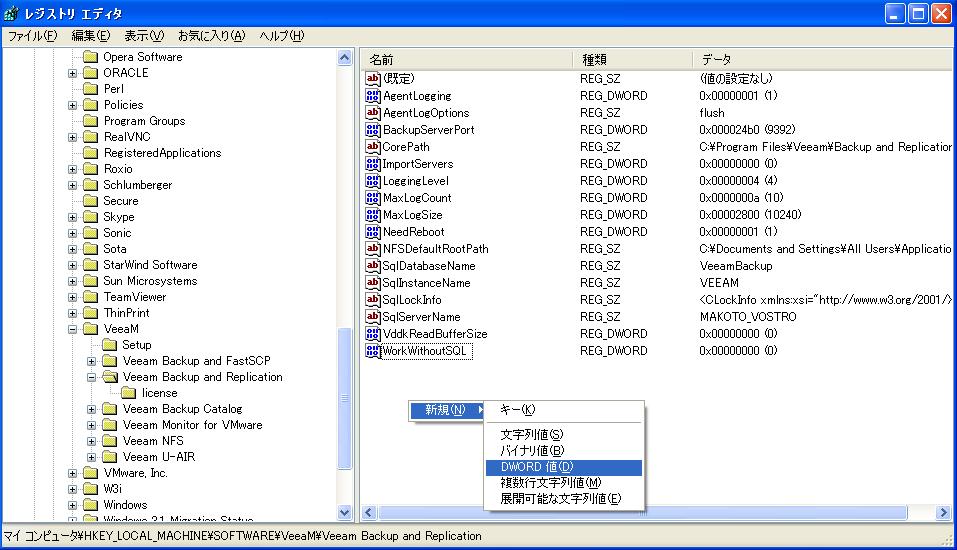Screen dimensions: 957x550
Task: Click values pane scroll left arrow
Action: click(369, 513)
